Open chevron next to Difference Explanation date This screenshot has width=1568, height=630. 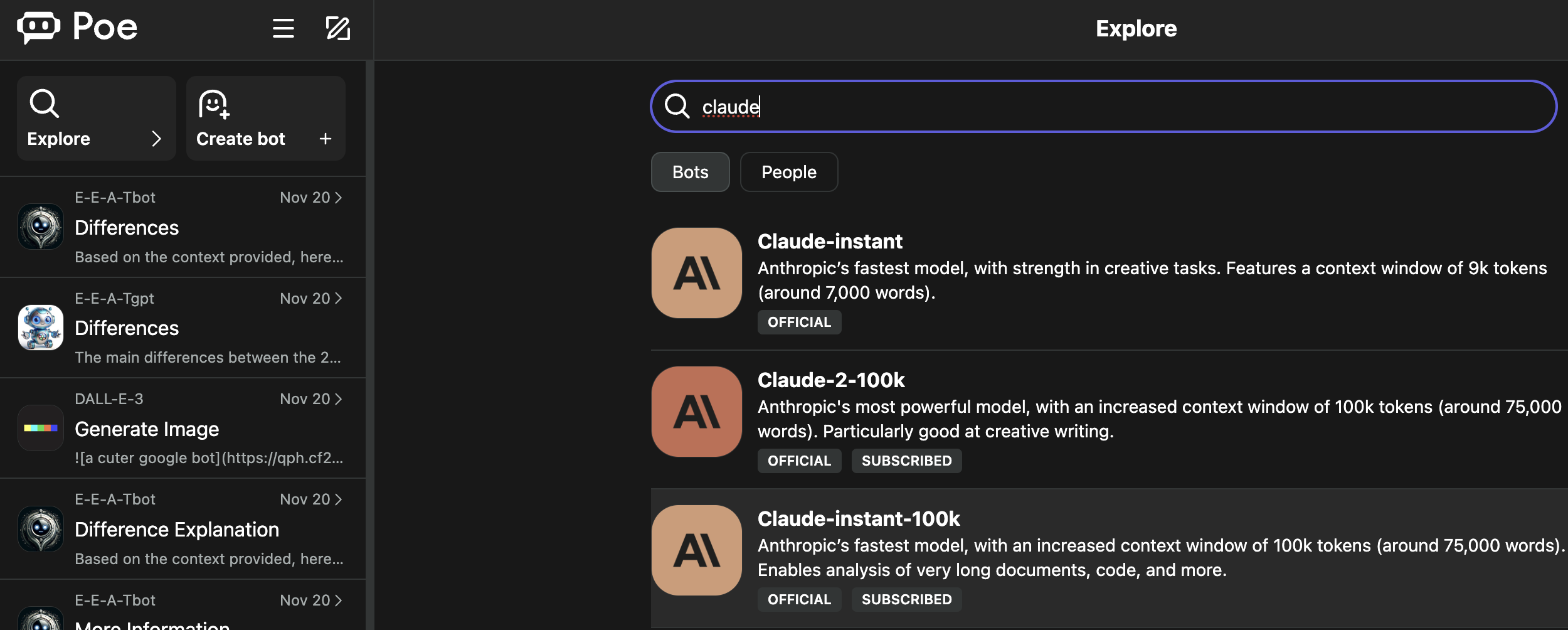[339, 499]
